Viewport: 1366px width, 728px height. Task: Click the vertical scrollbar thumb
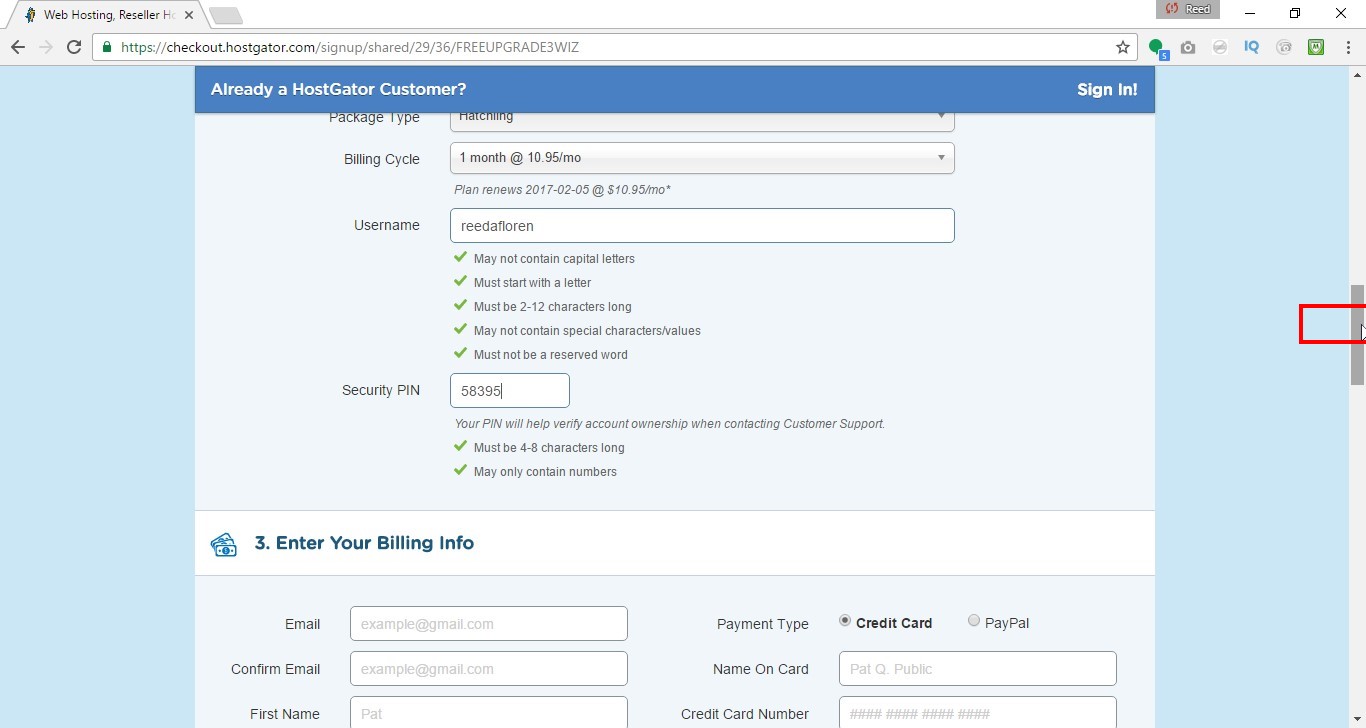1357,334
